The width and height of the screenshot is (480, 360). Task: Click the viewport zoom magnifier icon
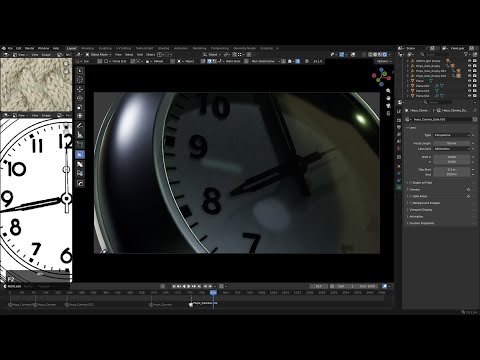tap(388, 91)
